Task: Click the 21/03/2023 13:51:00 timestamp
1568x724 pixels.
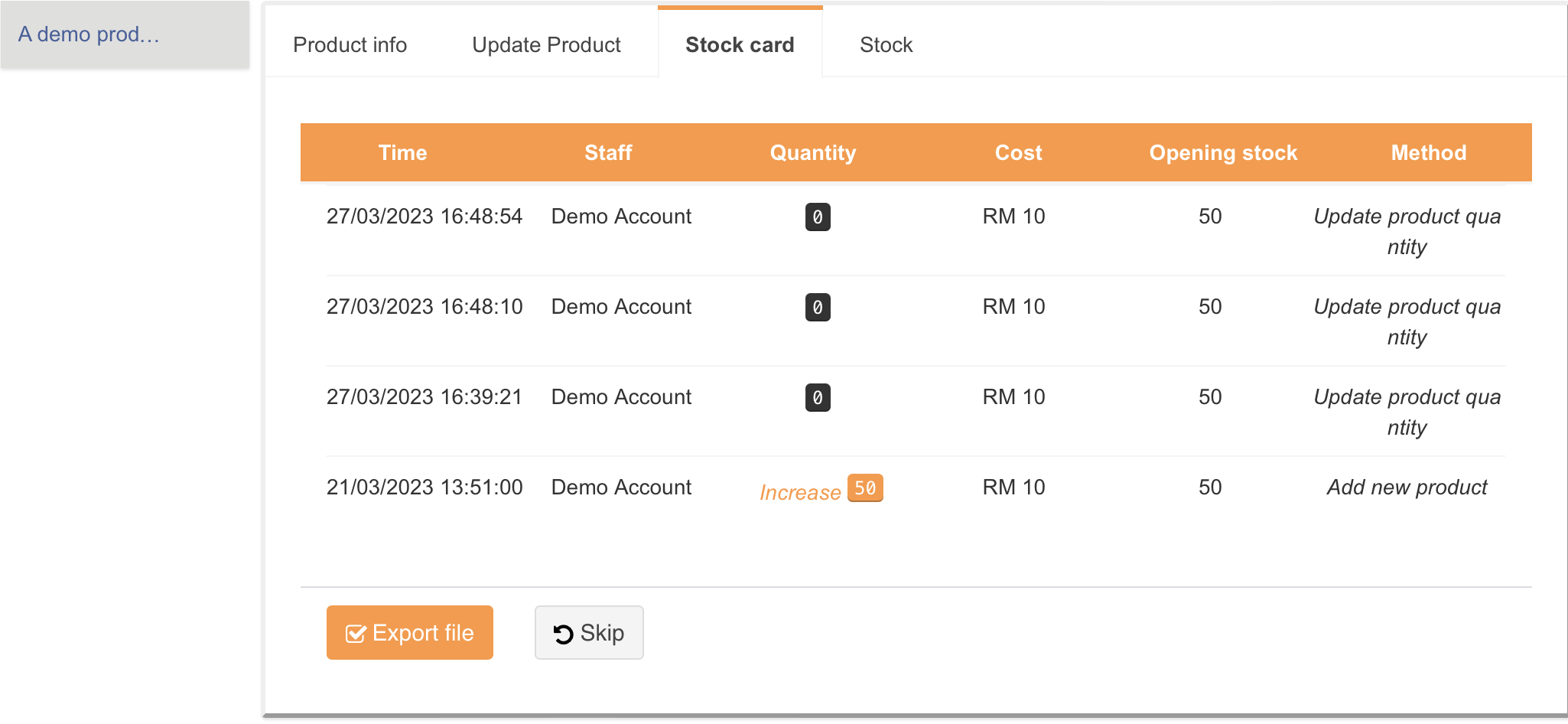Action: coord(425,488)
